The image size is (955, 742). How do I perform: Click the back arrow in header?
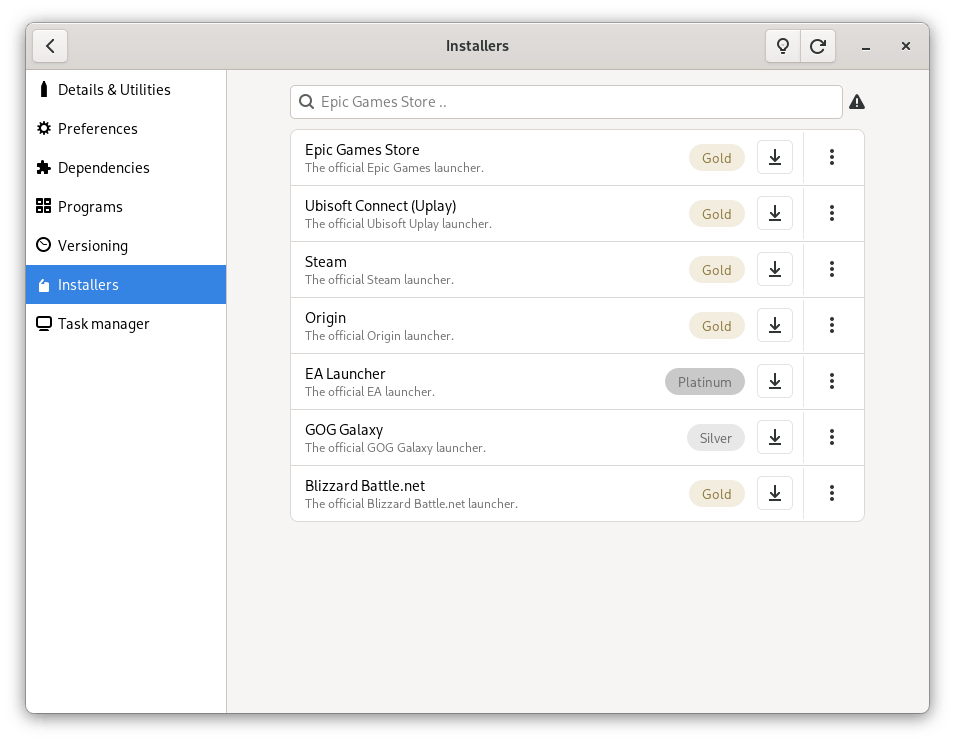[50, 46]
